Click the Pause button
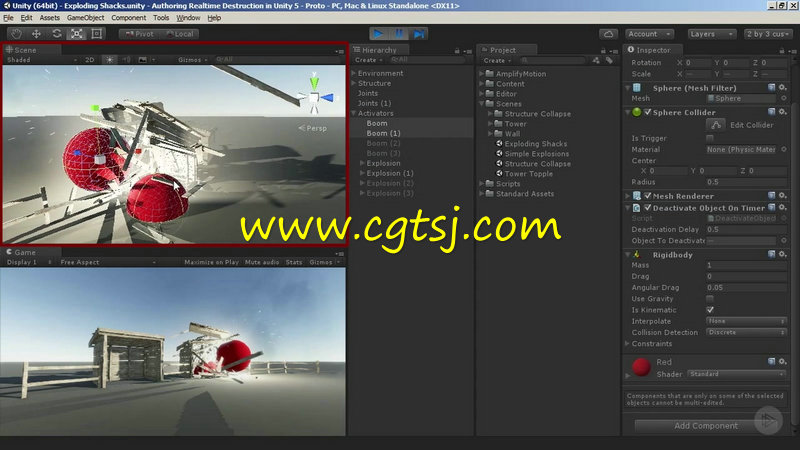This screenshot has height=450, width=800. tap(398, 34)
